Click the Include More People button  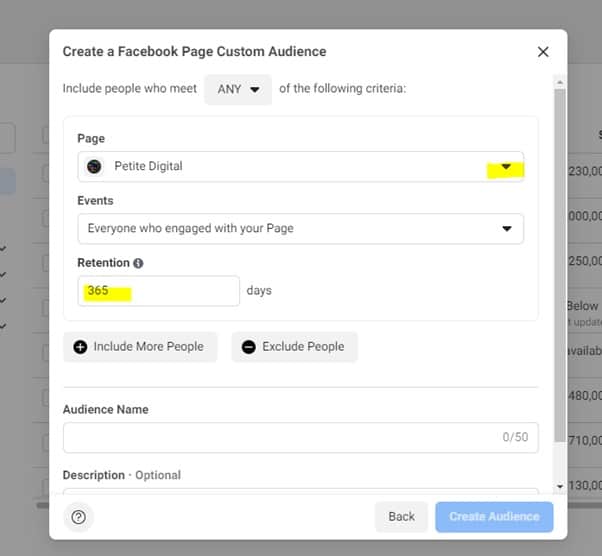tap(140, 347)
